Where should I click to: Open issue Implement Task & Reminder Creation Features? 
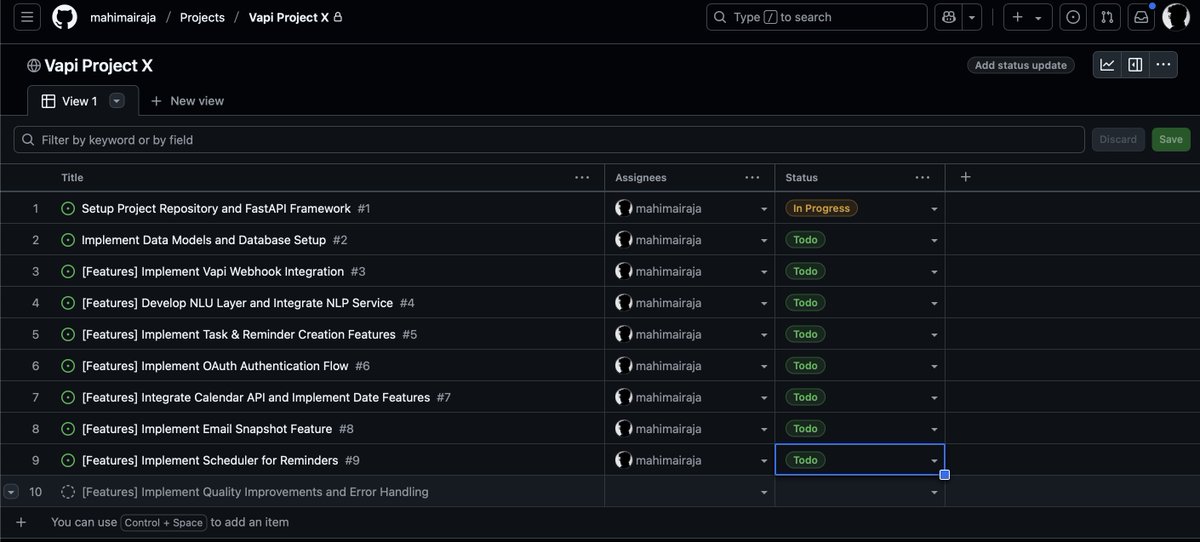point(238,334)
